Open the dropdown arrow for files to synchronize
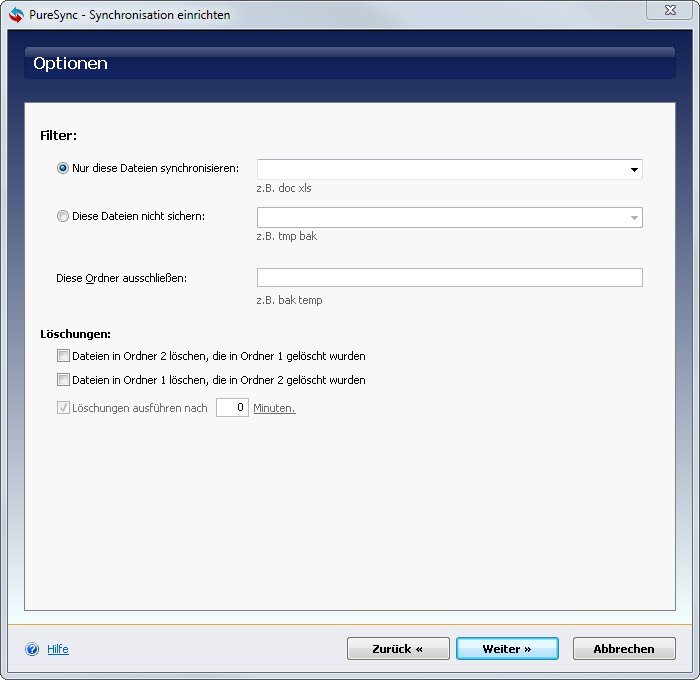 coord(634,170)
